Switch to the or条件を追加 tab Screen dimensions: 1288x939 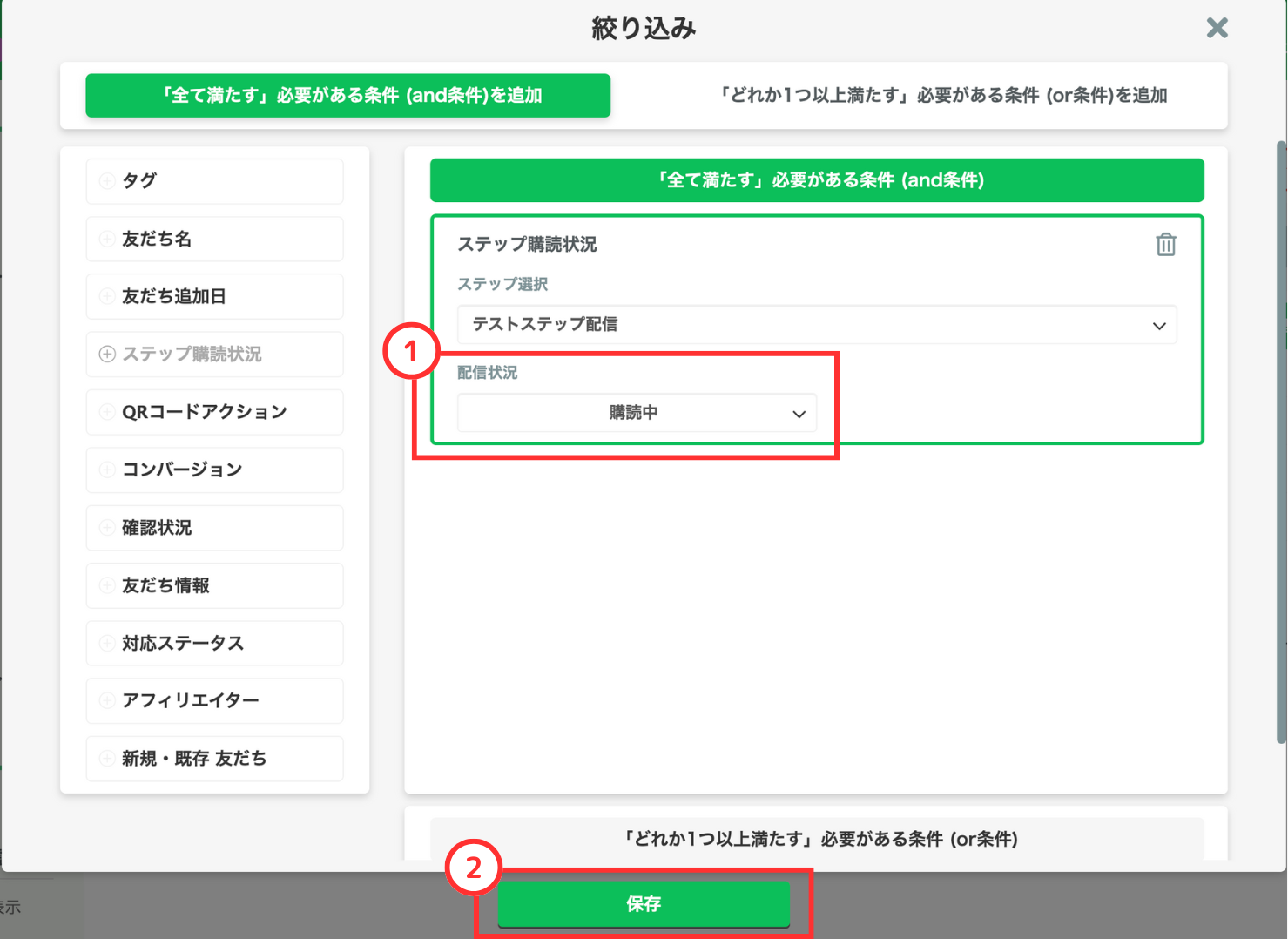point(943,96)
